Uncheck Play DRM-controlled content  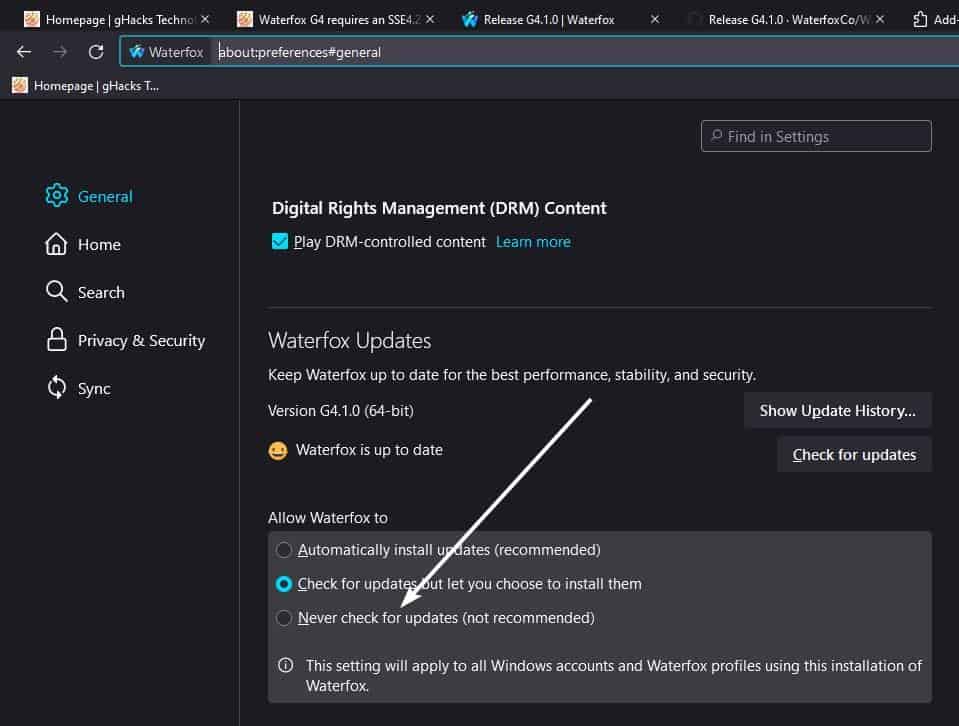(280, 241)
